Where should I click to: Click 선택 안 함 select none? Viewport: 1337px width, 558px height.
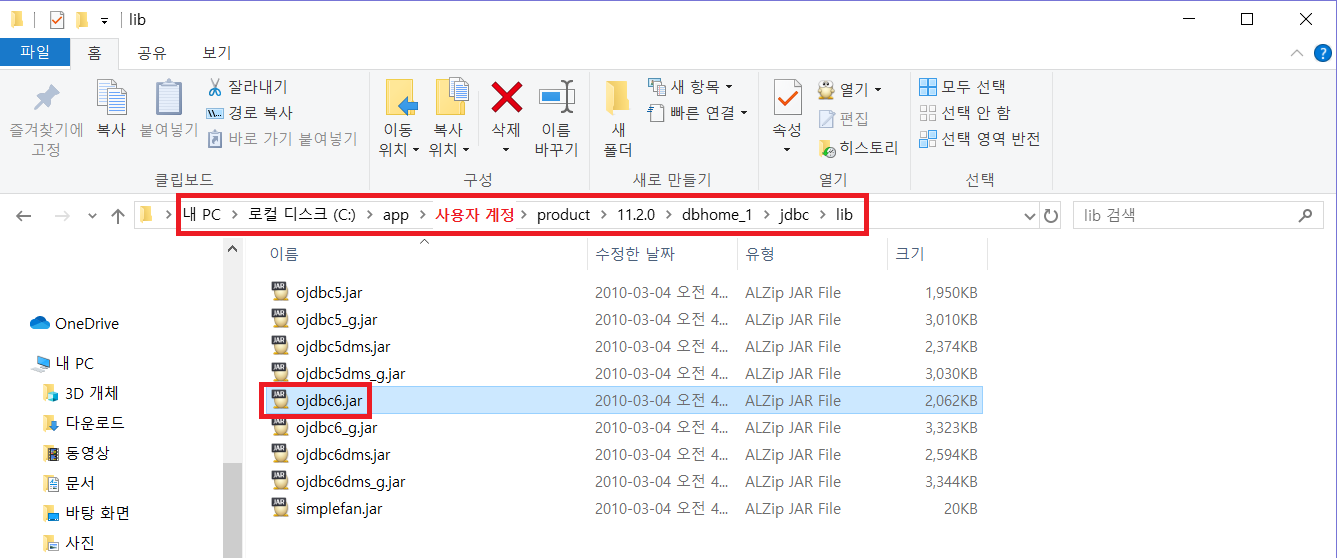(964, 113)
